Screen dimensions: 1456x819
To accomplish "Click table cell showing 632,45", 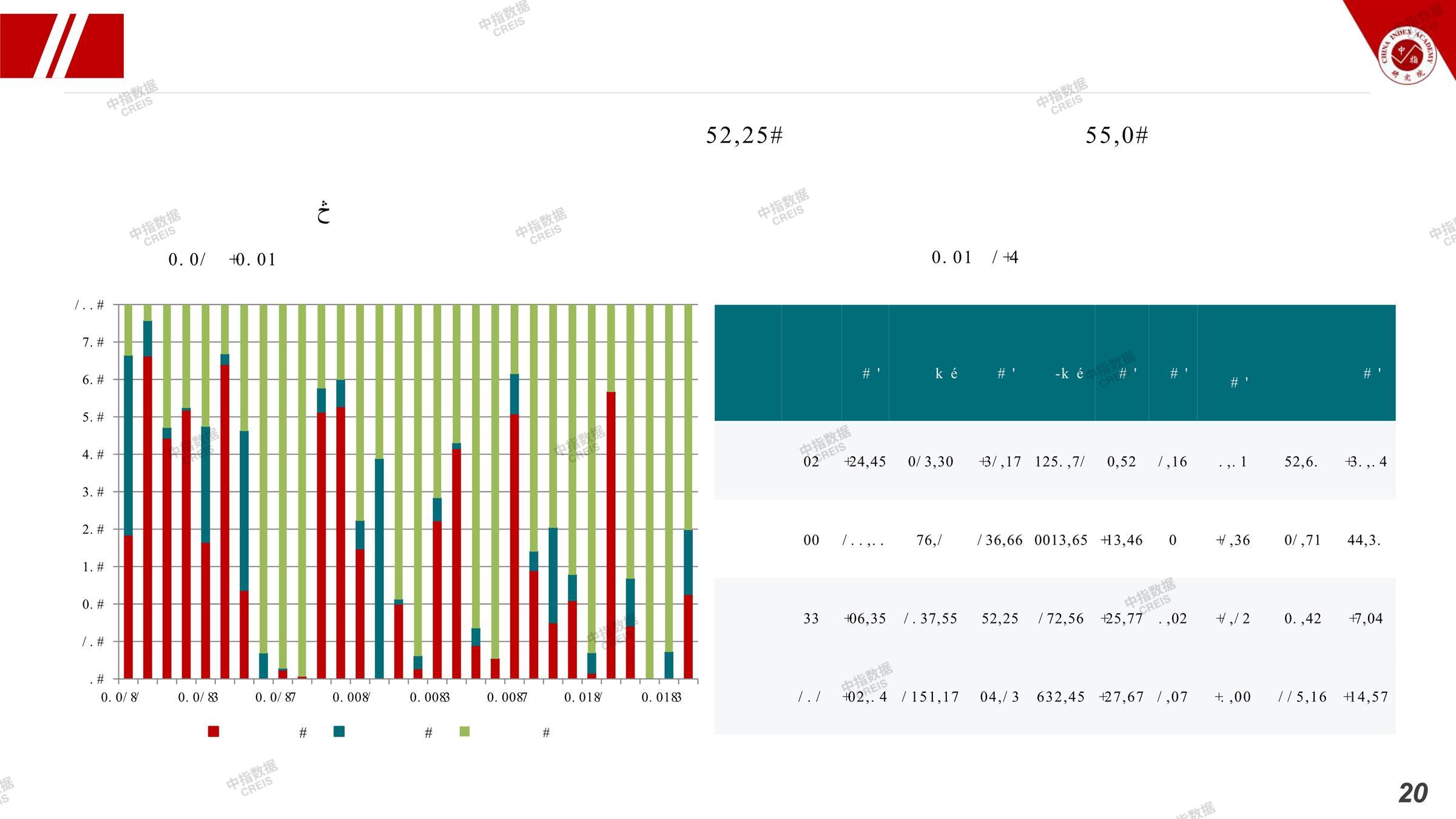I will (1060, 697).
